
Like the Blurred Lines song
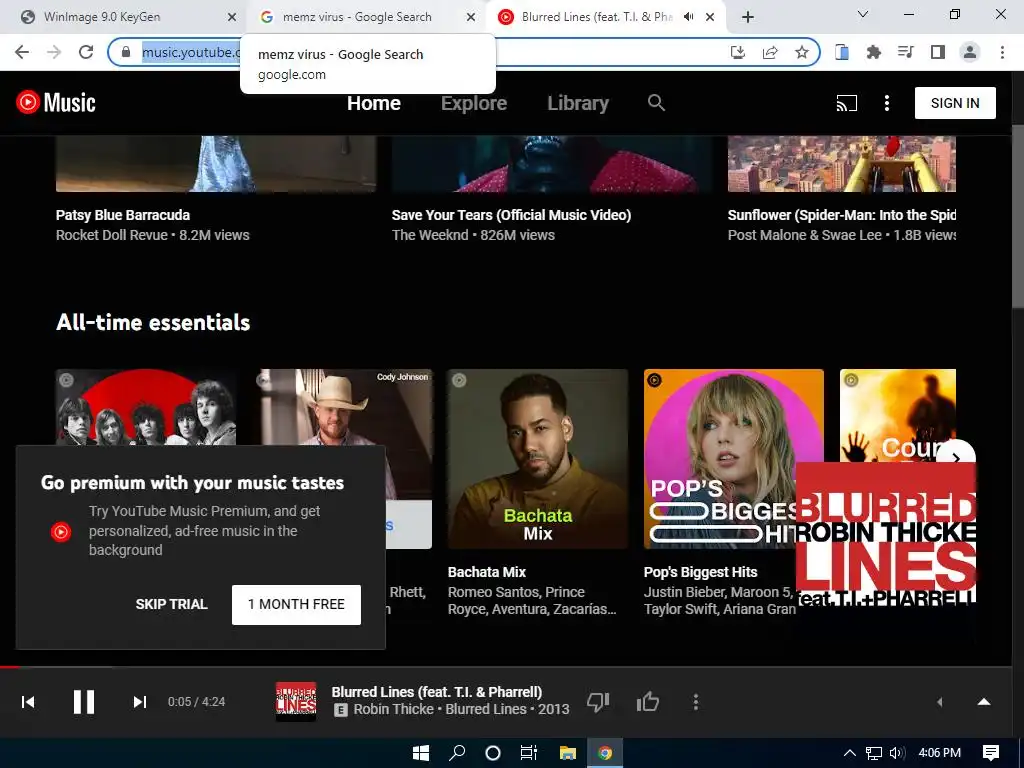647,702
